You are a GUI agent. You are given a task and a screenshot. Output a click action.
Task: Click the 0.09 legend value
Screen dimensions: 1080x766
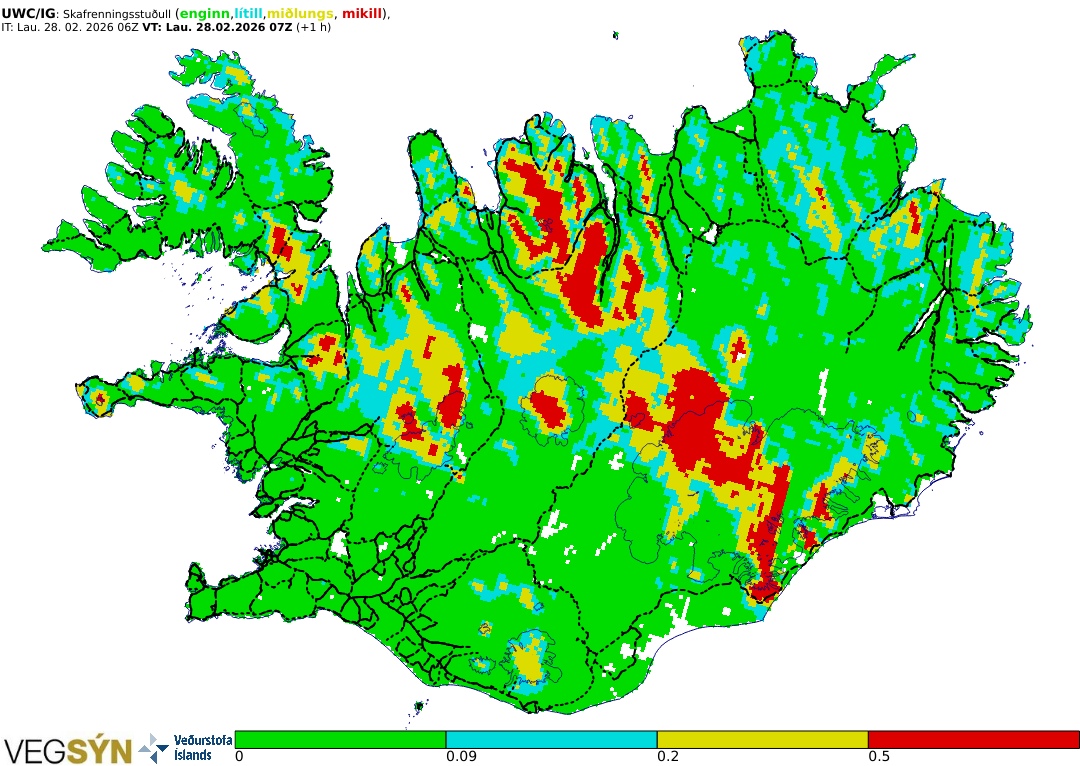[x=461, y=757]
